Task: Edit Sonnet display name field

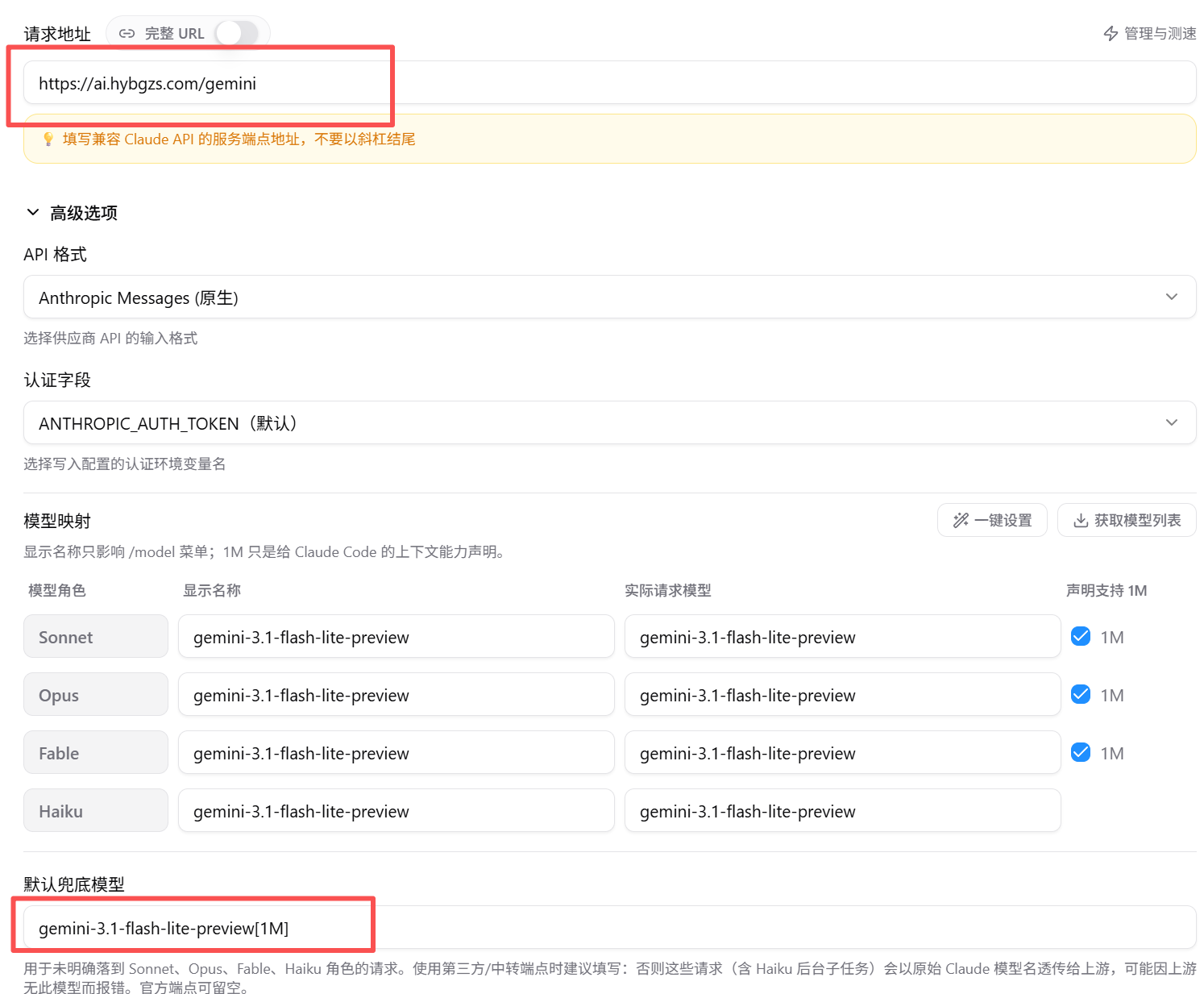Action: [x=396, y=636]
